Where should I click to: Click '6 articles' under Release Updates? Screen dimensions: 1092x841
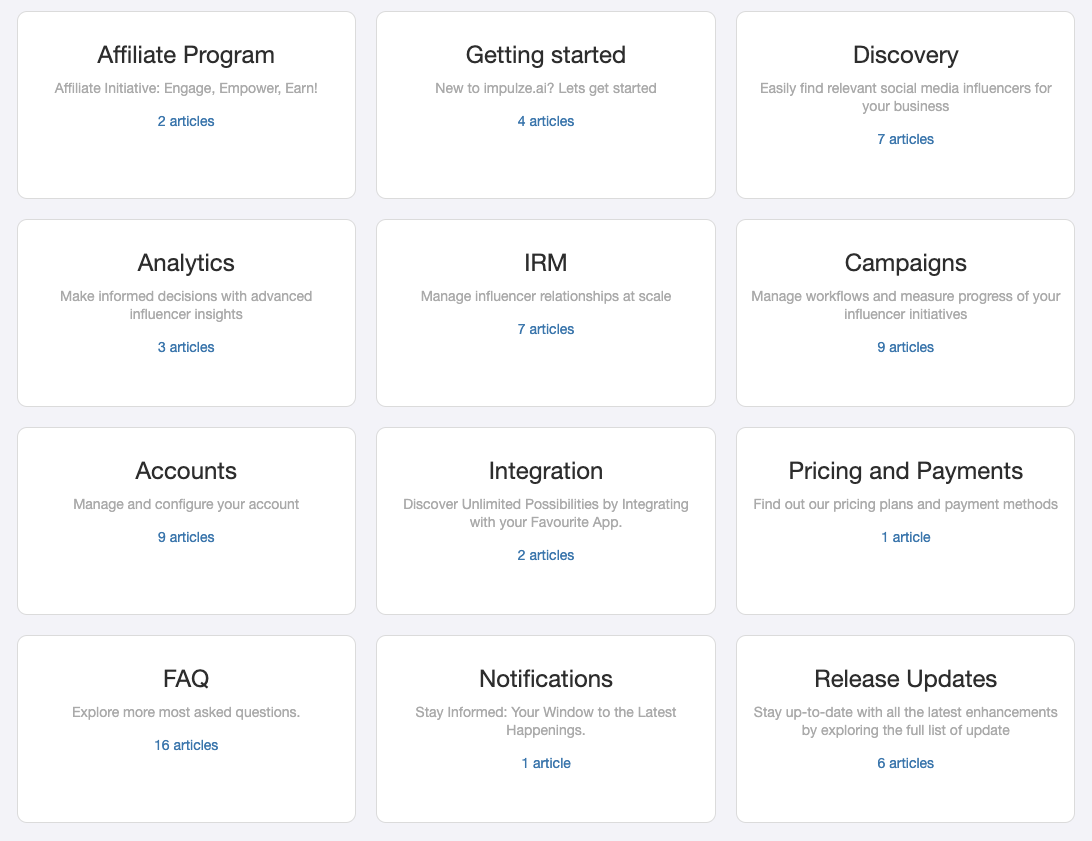tap(904, 763)
